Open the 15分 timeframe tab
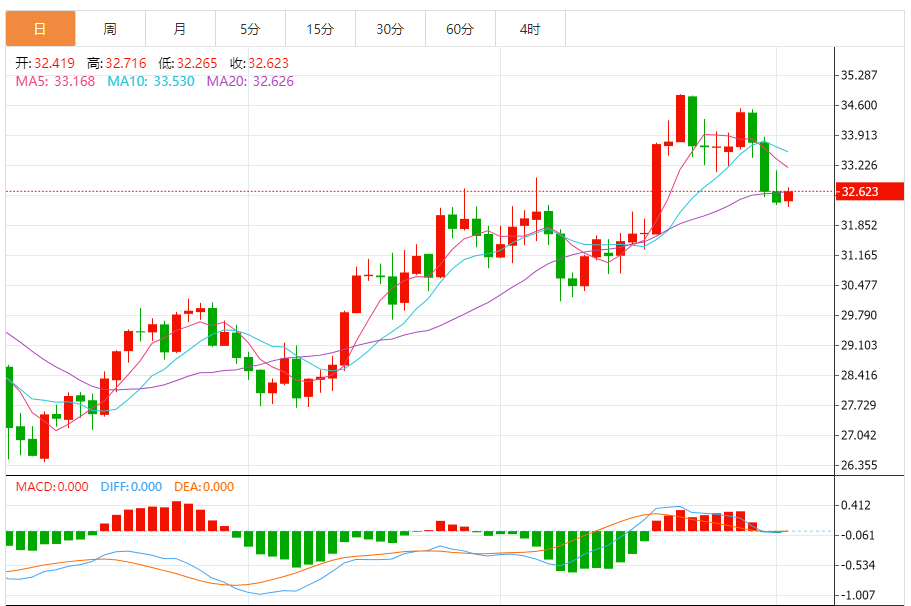This screenshot has width=911, height=606. coord(320,28)
